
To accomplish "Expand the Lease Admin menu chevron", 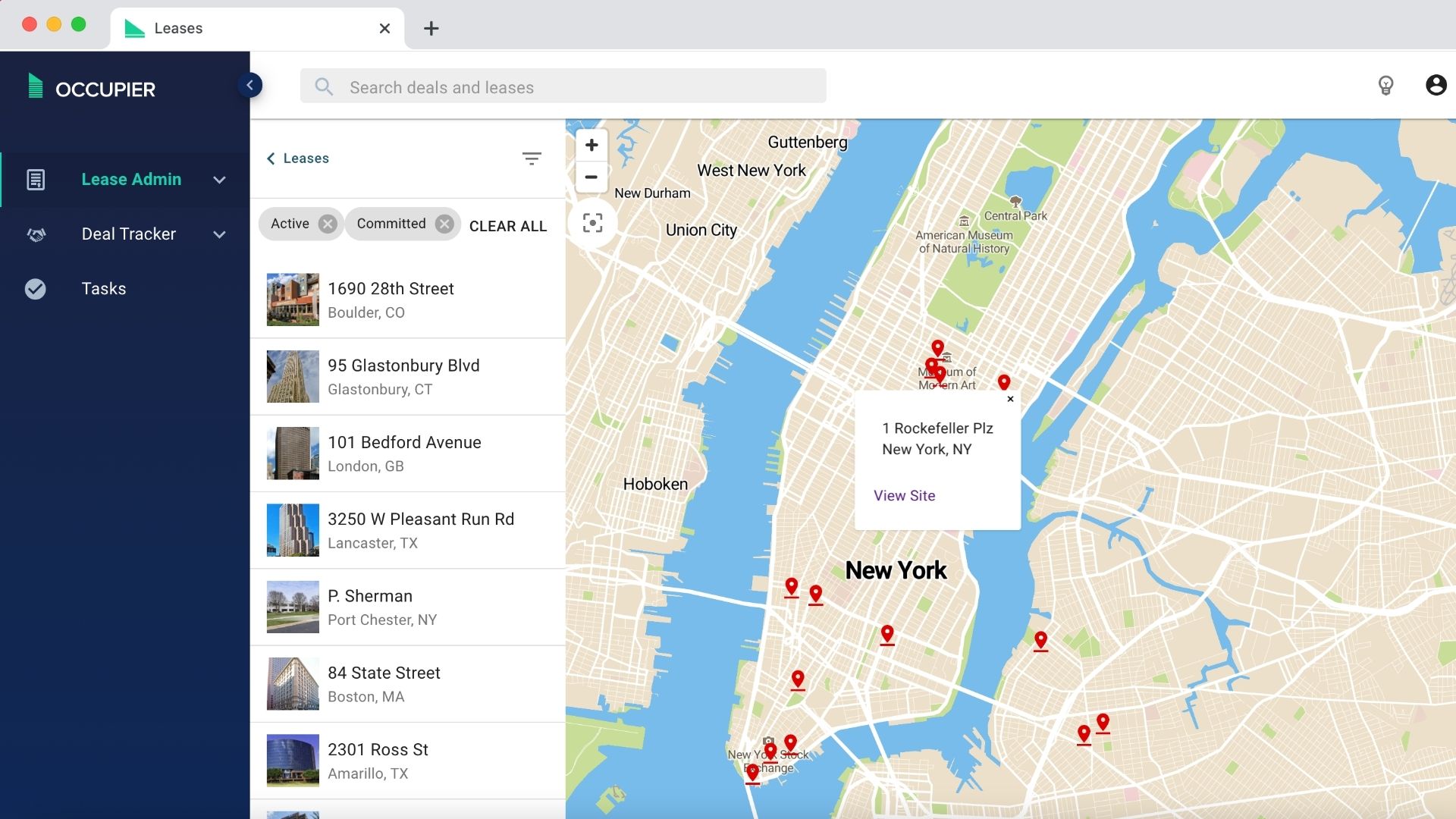I will [220, 180].
